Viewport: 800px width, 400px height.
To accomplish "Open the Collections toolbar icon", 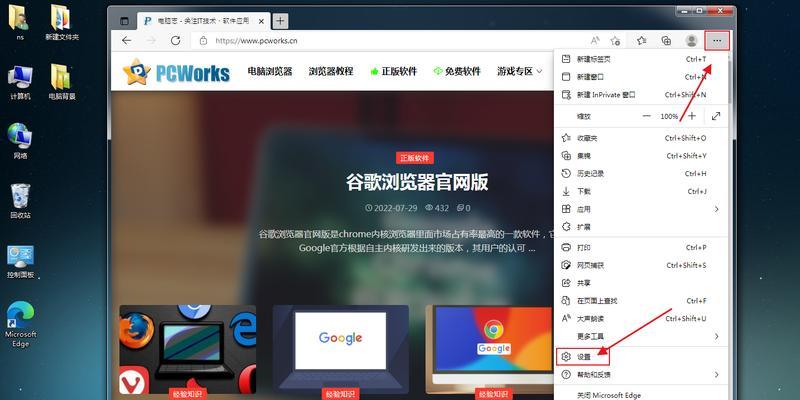I will pyautogui.click(x=666, y=41).
